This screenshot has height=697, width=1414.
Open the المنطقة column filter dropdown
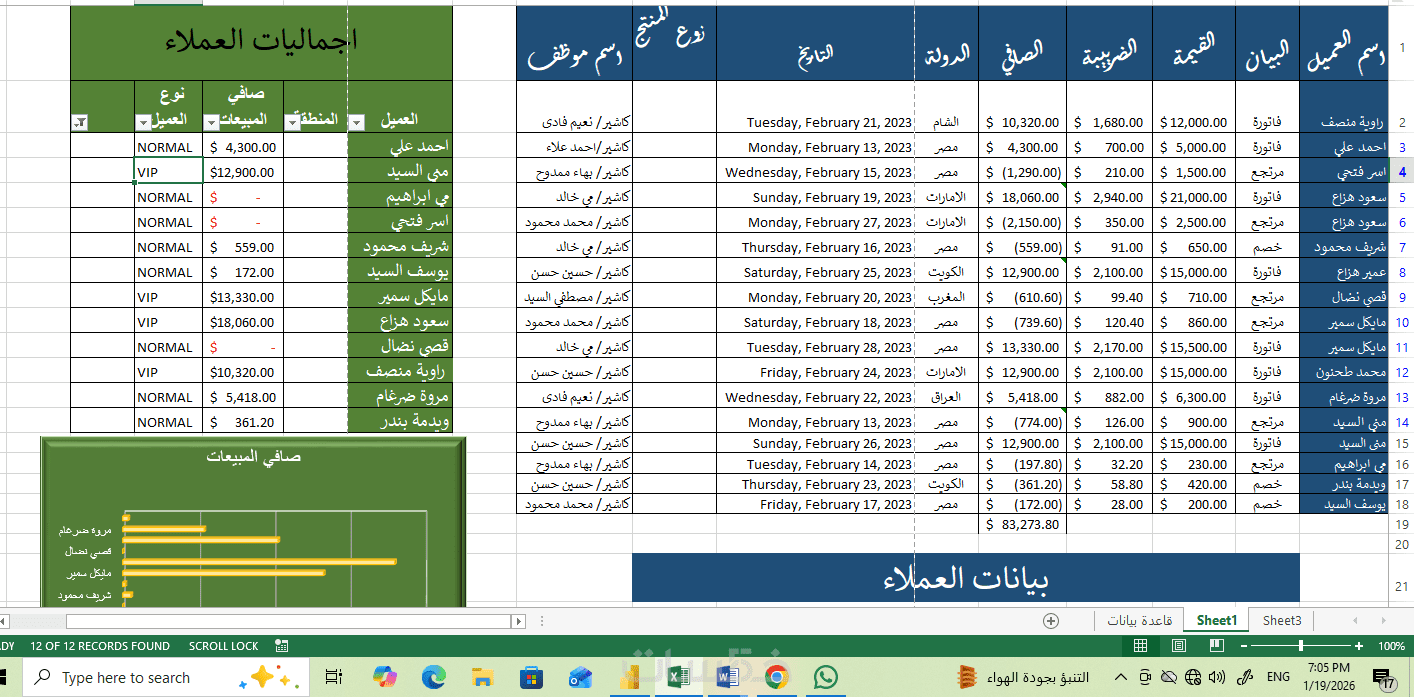pos(292,122)
